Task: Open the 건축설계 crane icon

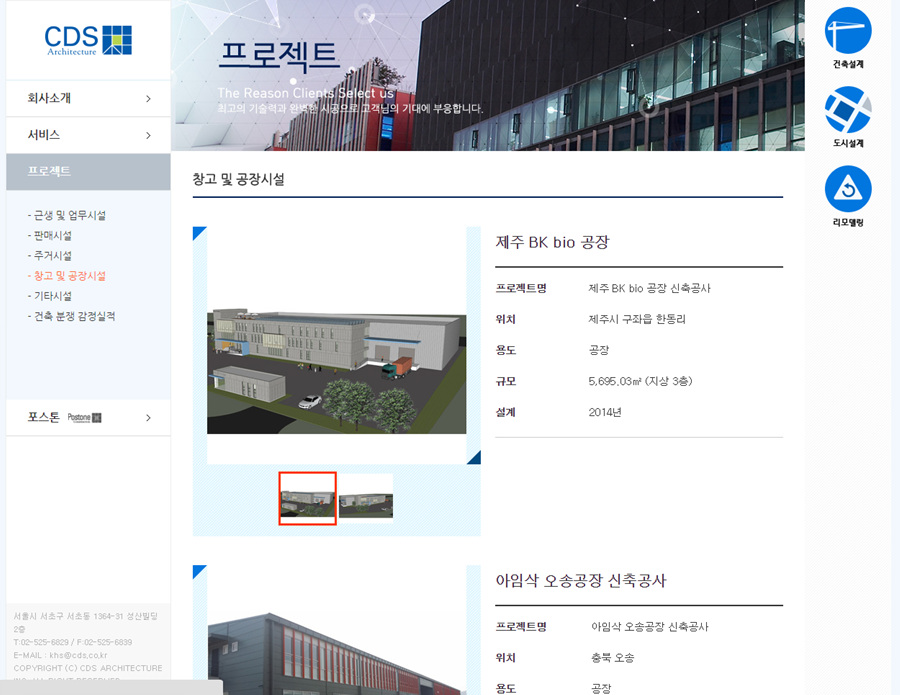Action: [x=847, y=31]
